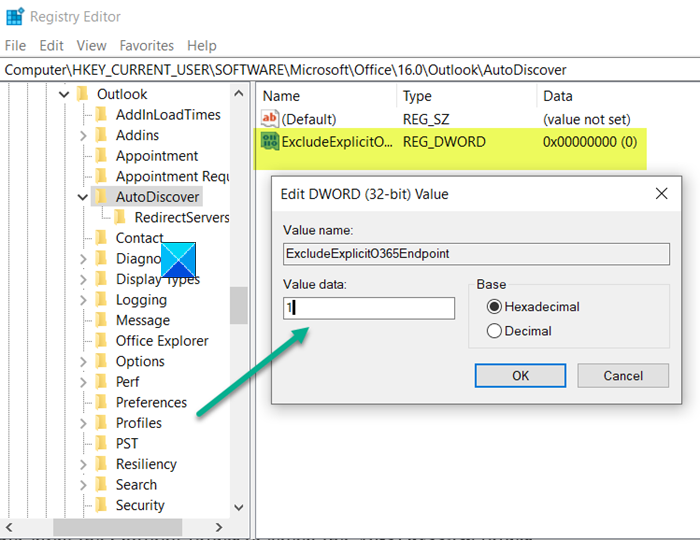The height and width of the screenshot is (540, 700).
Task: Open the File menu
Action: pyautogui.click(x=15, y=46)
